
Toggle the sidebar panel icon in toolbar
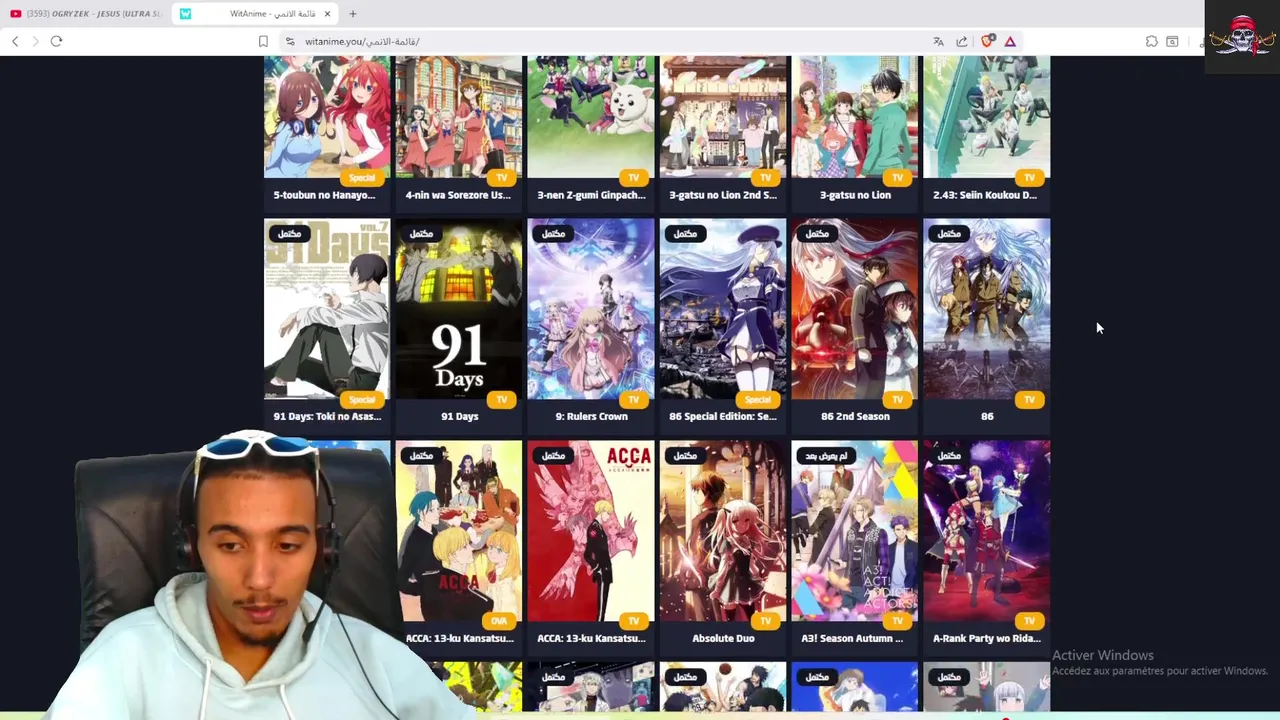coord(1172,41)
